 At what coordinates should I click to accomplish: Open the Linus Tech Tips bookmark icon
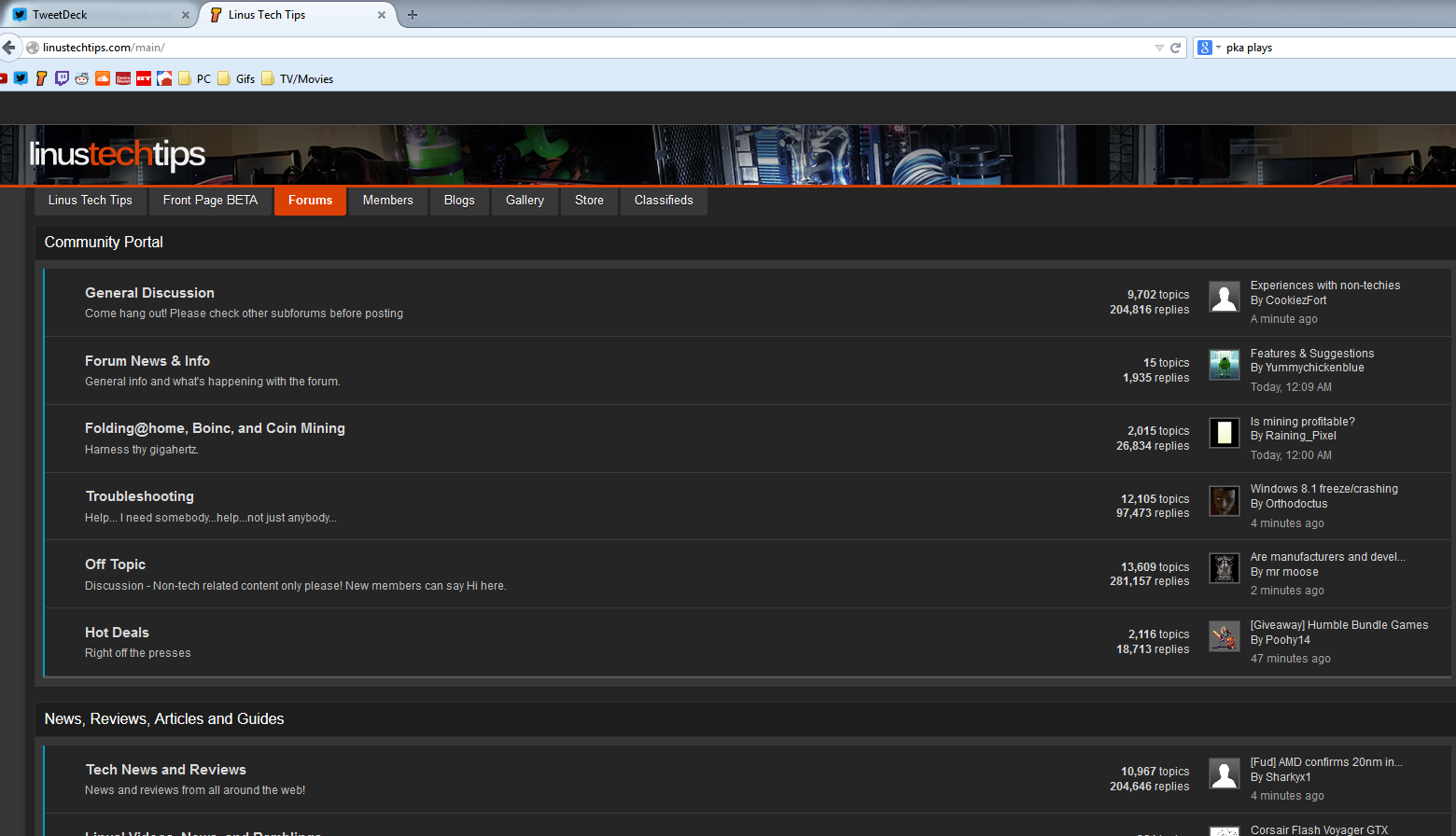41,78
